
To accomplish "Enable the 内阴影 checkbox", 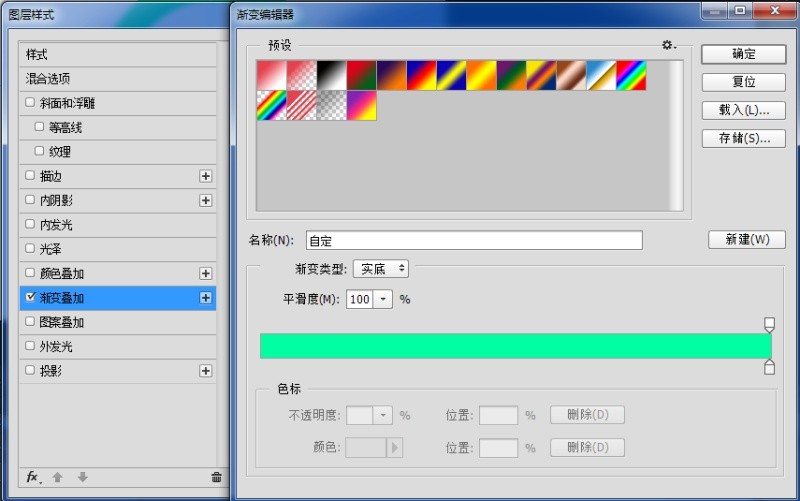I will point(30,200).
